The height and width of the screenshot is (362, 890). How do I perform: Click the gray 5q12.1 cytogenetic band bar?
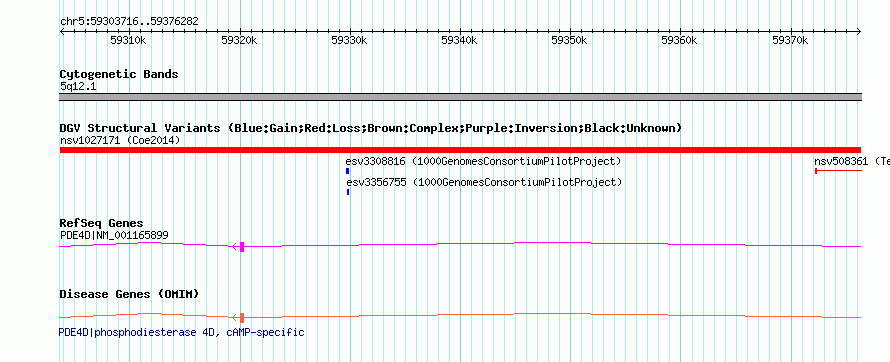pos(460,97)
